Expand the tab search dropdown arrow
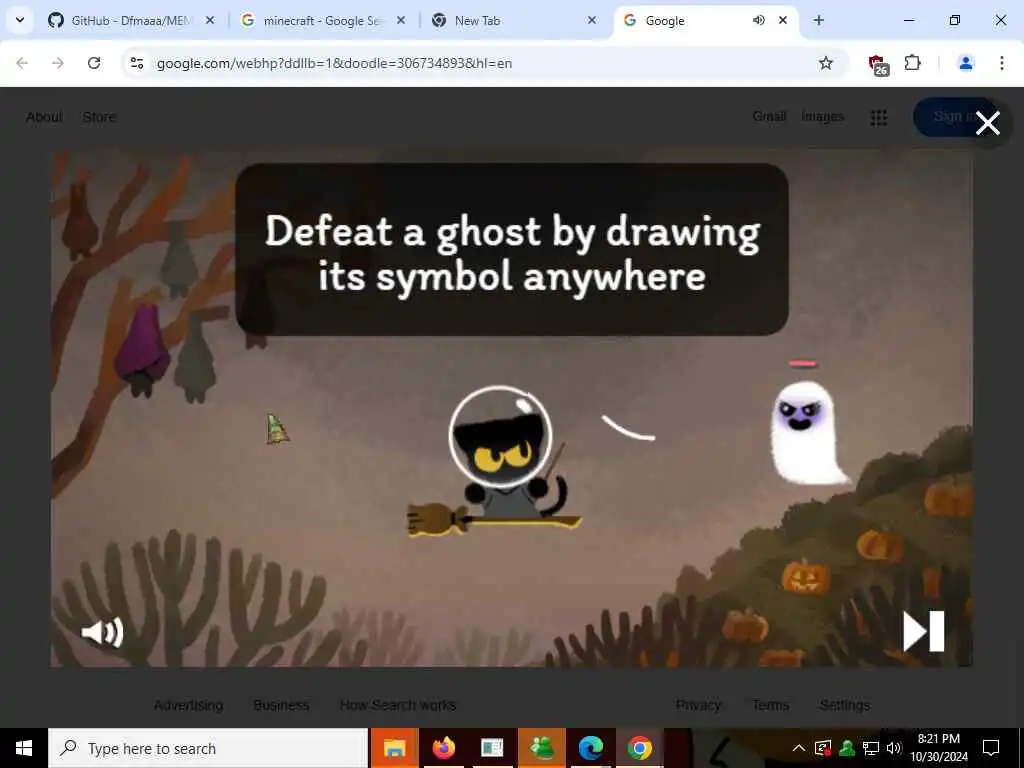This screenshot has height=768, width=1024. coord(20,20)
